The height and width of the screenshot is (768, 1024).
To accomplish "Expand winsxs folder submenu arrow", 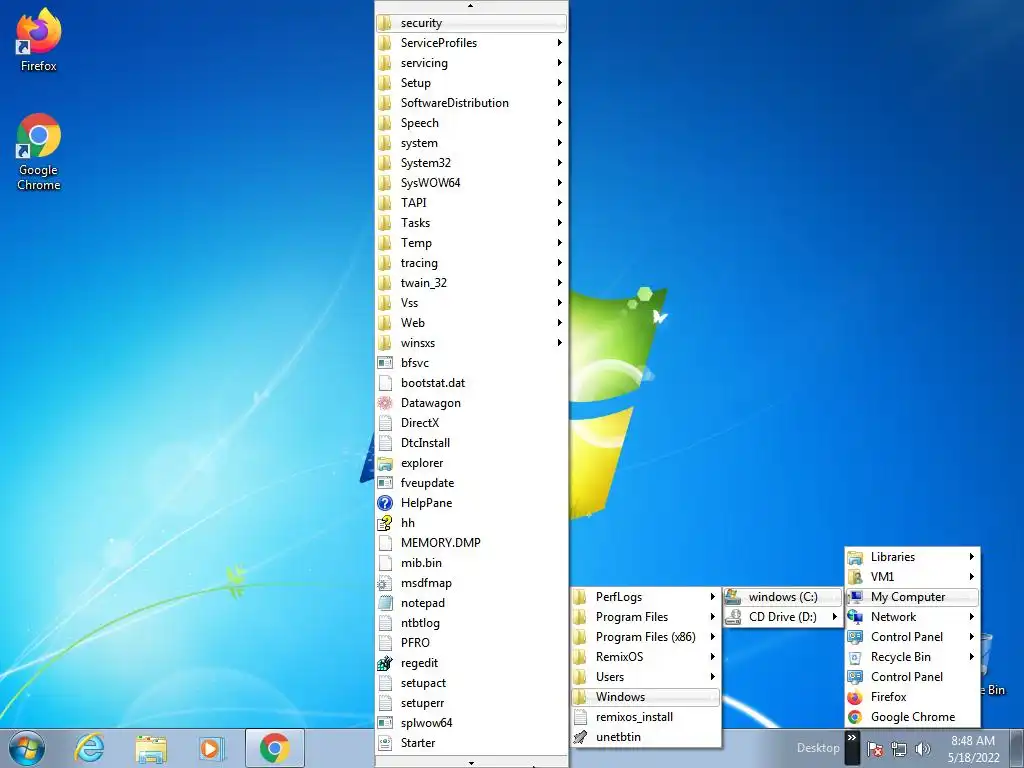I will [560, 343].
